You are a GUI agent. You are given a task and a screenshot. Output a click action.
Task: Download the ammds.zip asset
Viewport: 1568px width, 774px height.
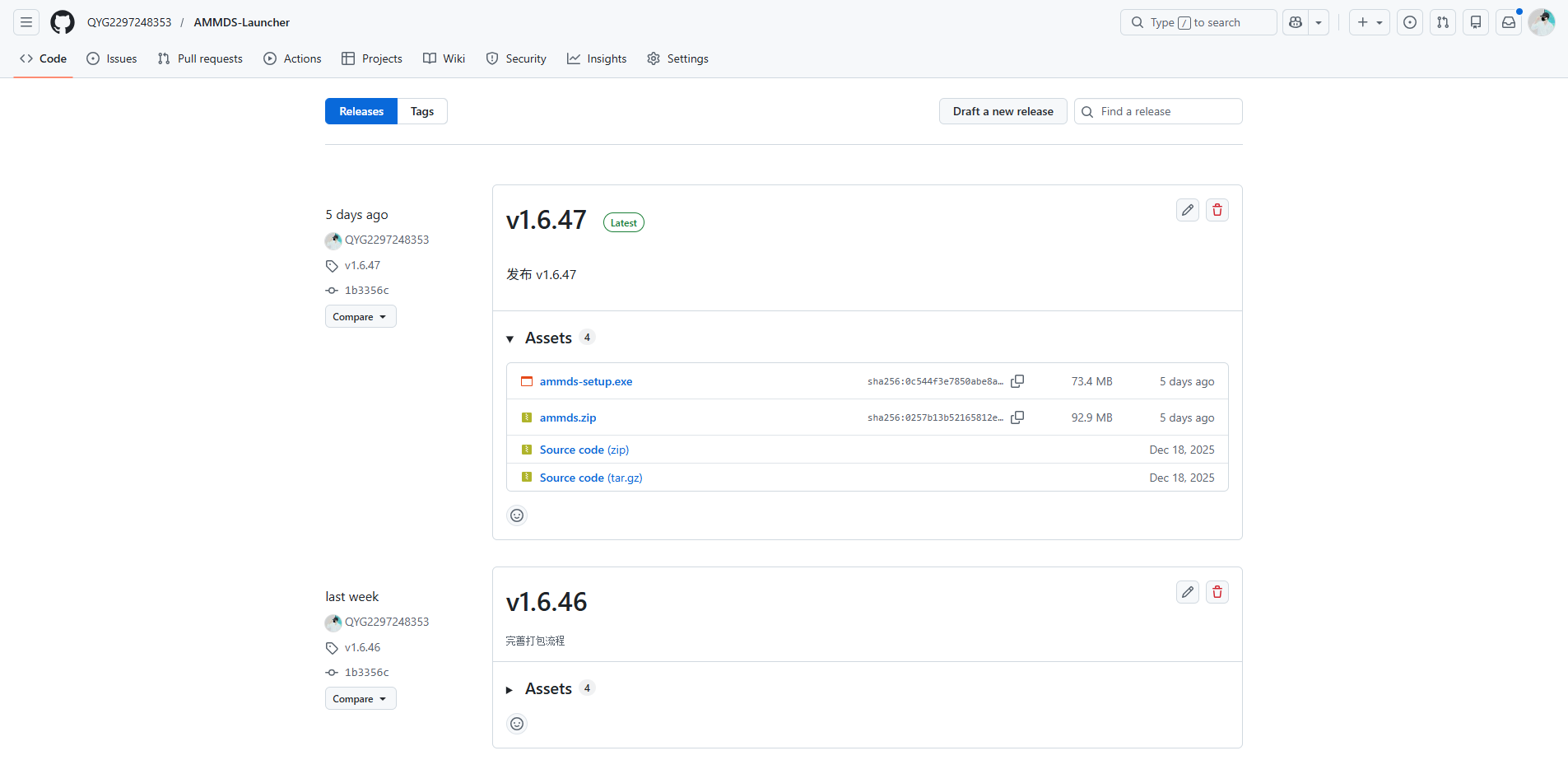(x=568, y=417)
